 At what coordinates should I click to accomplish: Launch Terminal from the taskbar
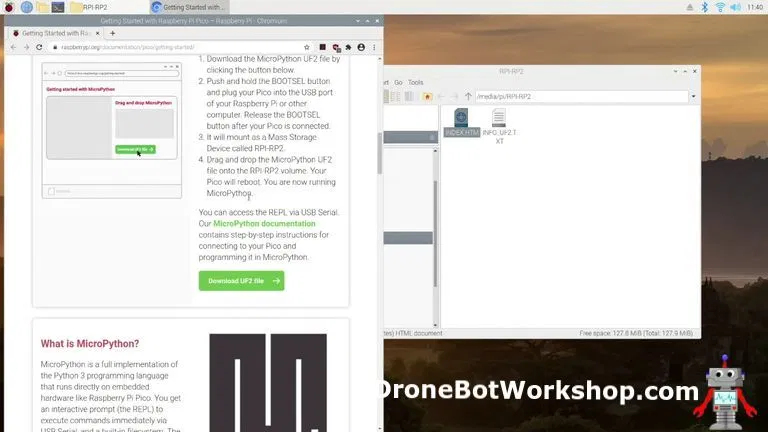(58, 7)
